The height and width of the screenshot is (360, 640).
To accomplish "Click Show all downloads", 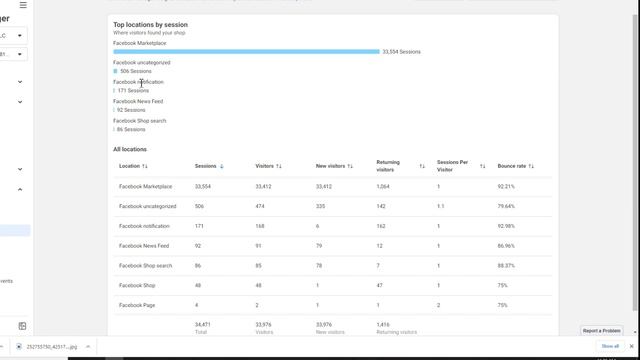I will tap(610, 346).
